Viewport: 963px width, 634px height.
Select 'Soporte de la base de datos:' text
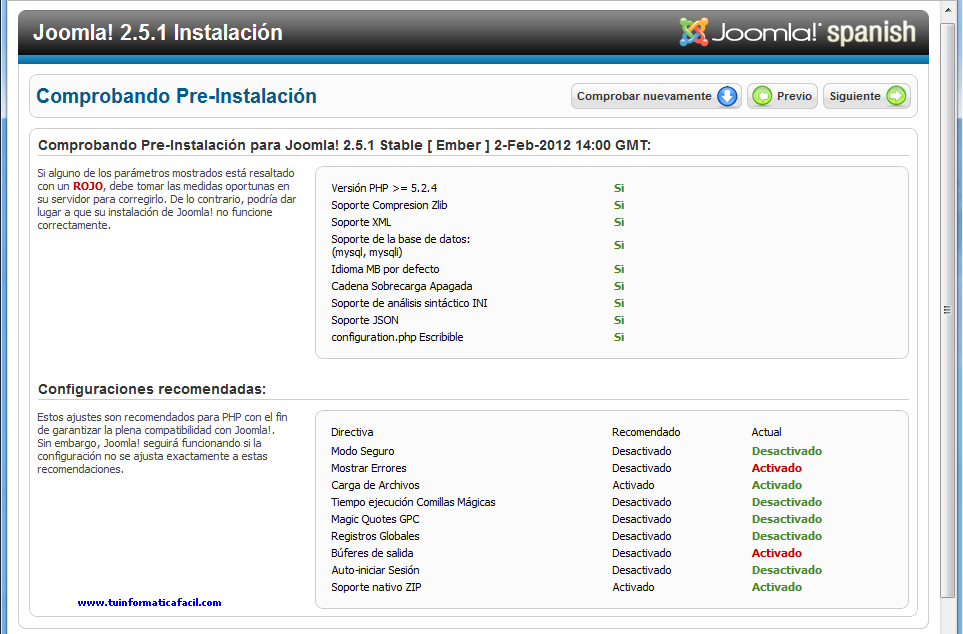[x=400, y=239]
